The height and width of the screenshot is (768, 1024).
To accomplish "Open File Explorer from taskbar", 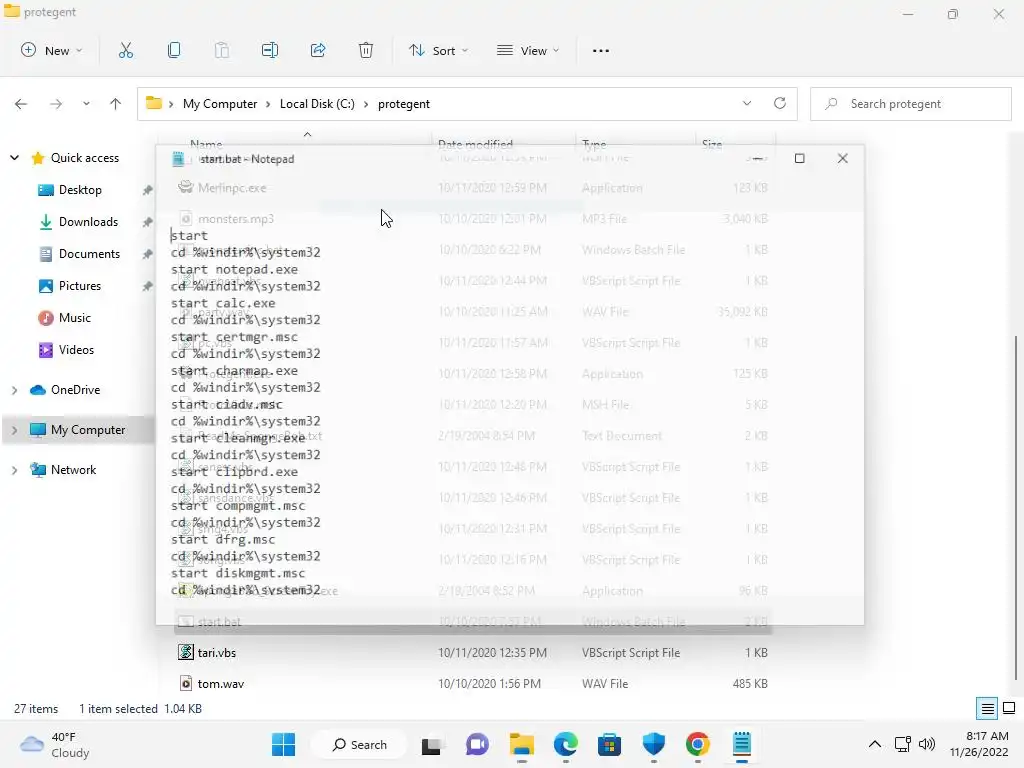I will coord(522,744).
